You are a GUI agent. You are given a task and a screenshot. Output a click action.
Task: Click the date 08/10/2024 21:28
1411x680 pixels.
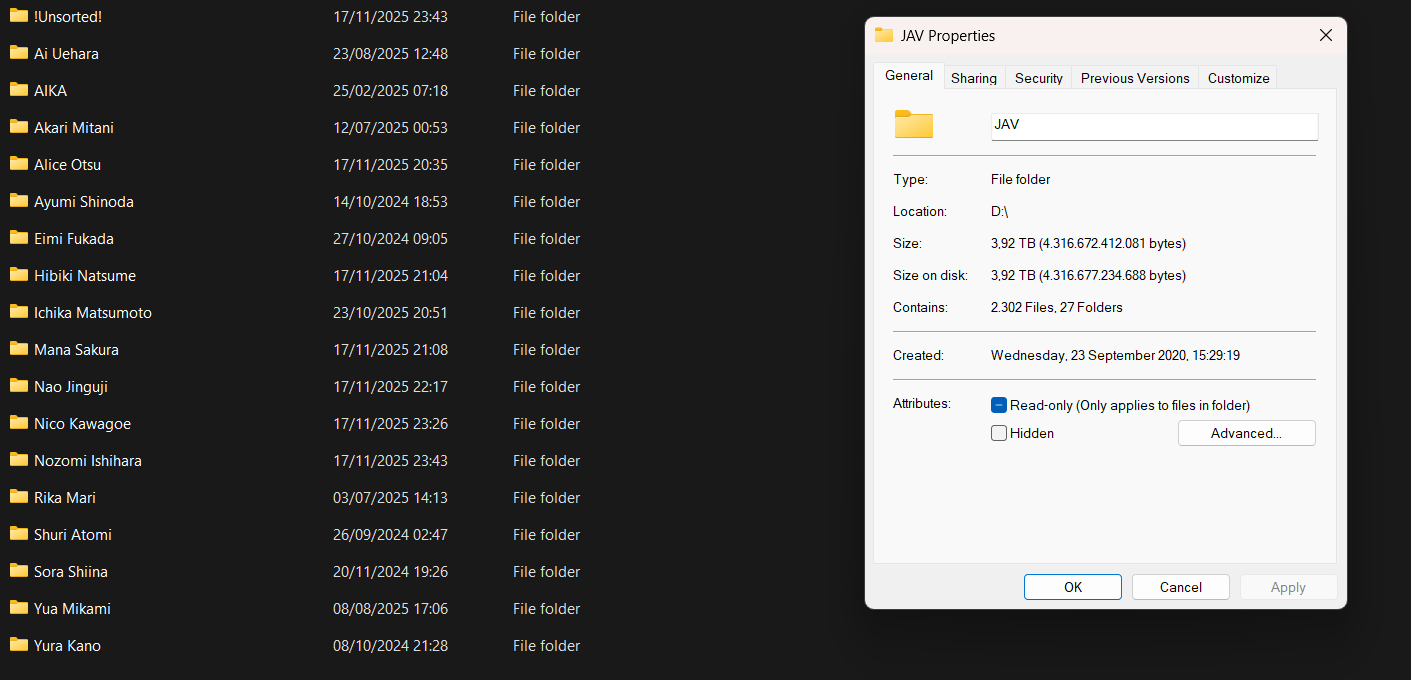tap(390, 646)
